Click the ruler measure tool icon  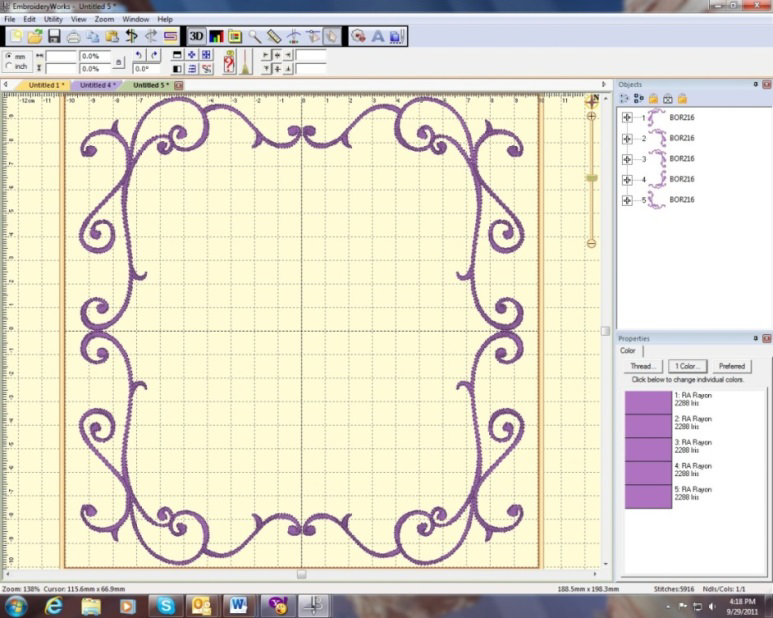(x=274, y=36)
